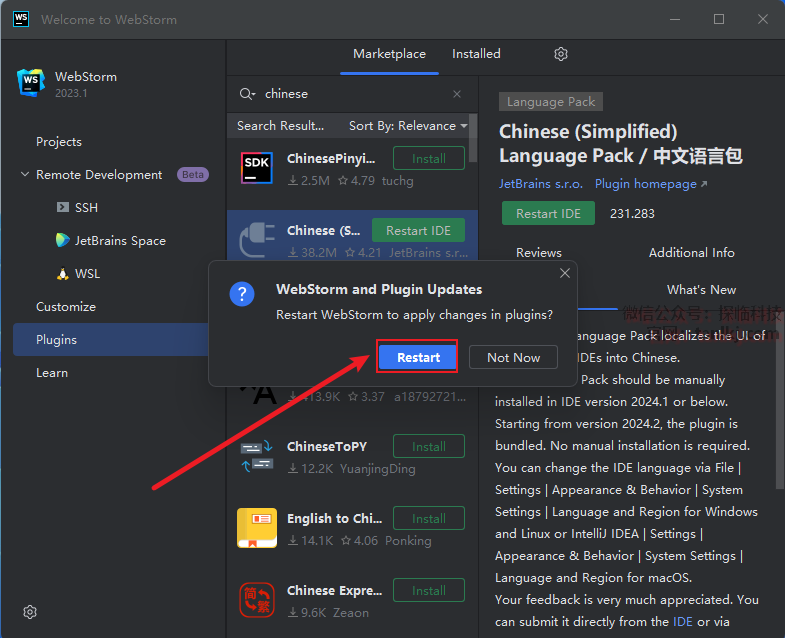
Task: Select English to Chi... plugin name
Action: 334,518
